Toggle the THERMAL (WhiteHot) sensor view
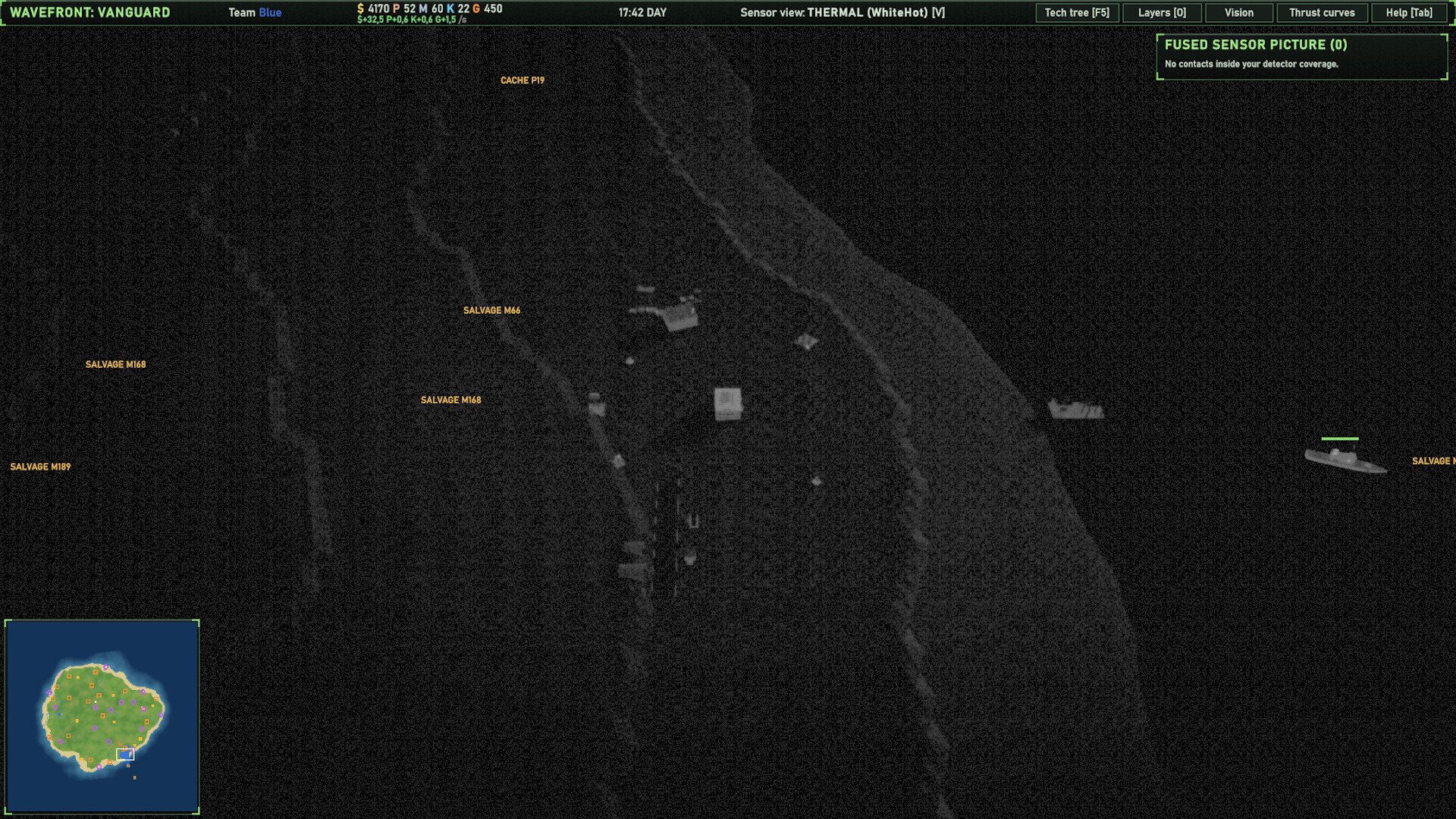 (x=843, y=13)
